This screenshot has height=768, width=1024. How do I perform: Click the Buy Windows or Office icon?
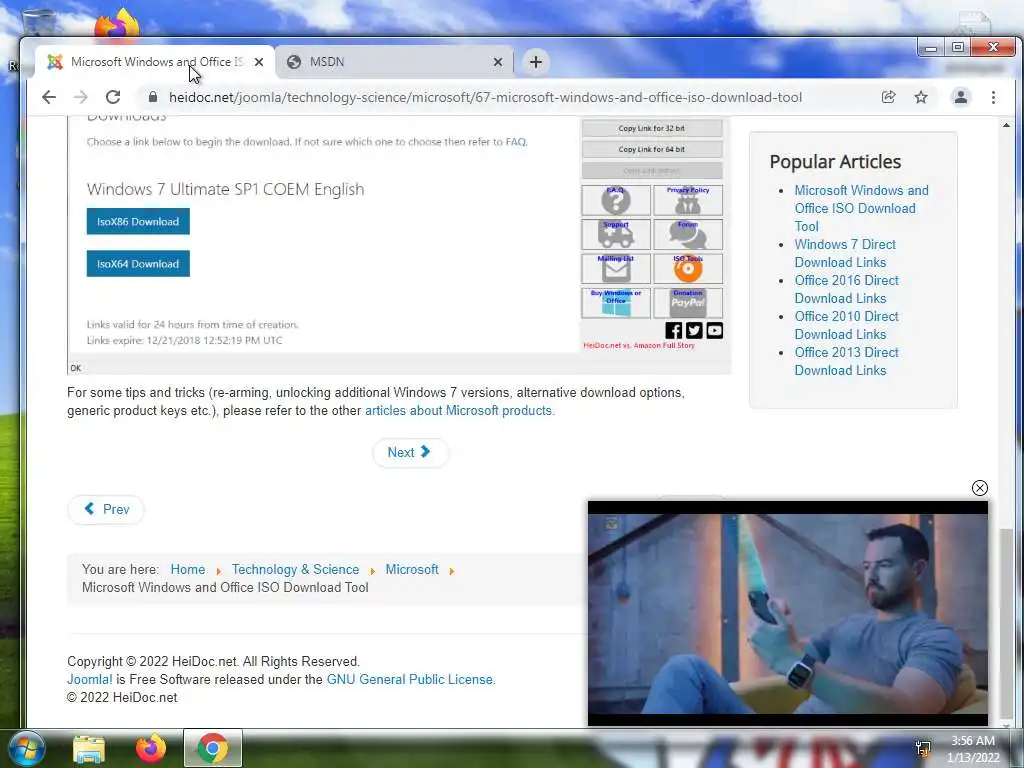coord(616,303)
